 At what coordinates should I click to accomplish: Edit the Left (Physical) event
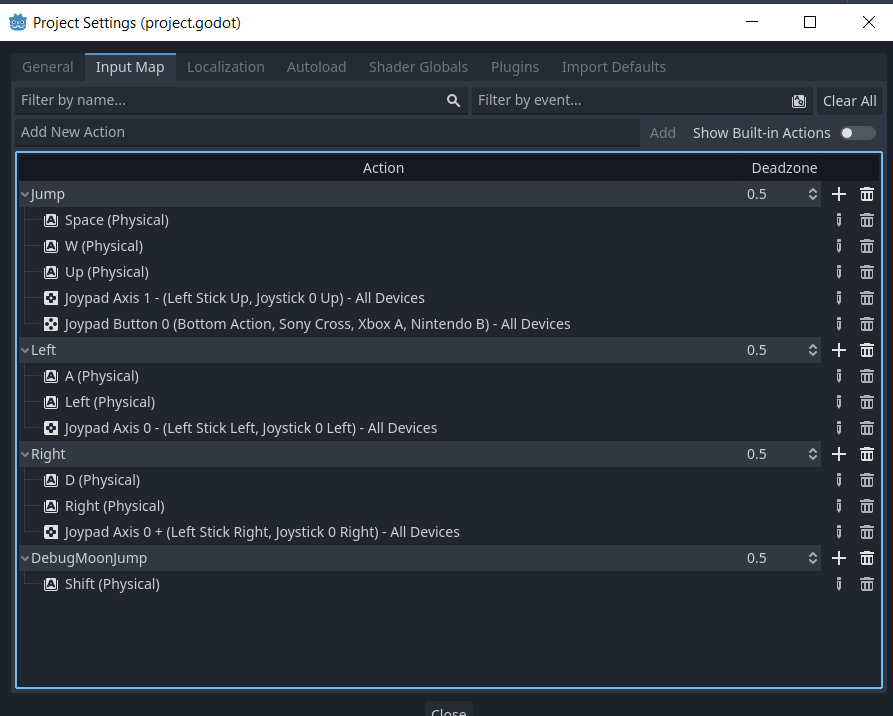[x=838, y=402]
